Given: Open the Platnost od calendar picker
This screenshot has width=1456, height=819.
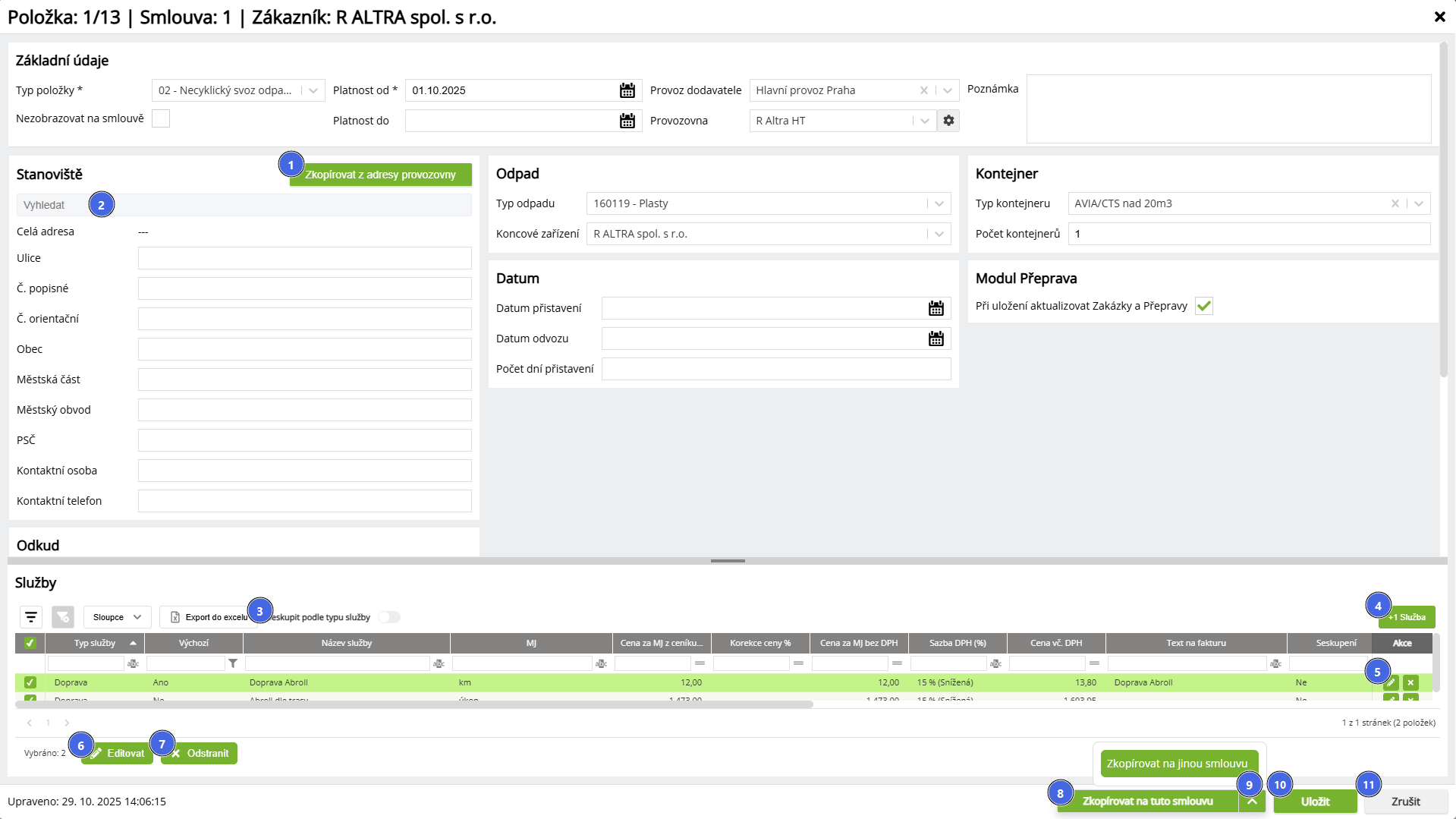Looking at the screenshot, I should (627, 90).
